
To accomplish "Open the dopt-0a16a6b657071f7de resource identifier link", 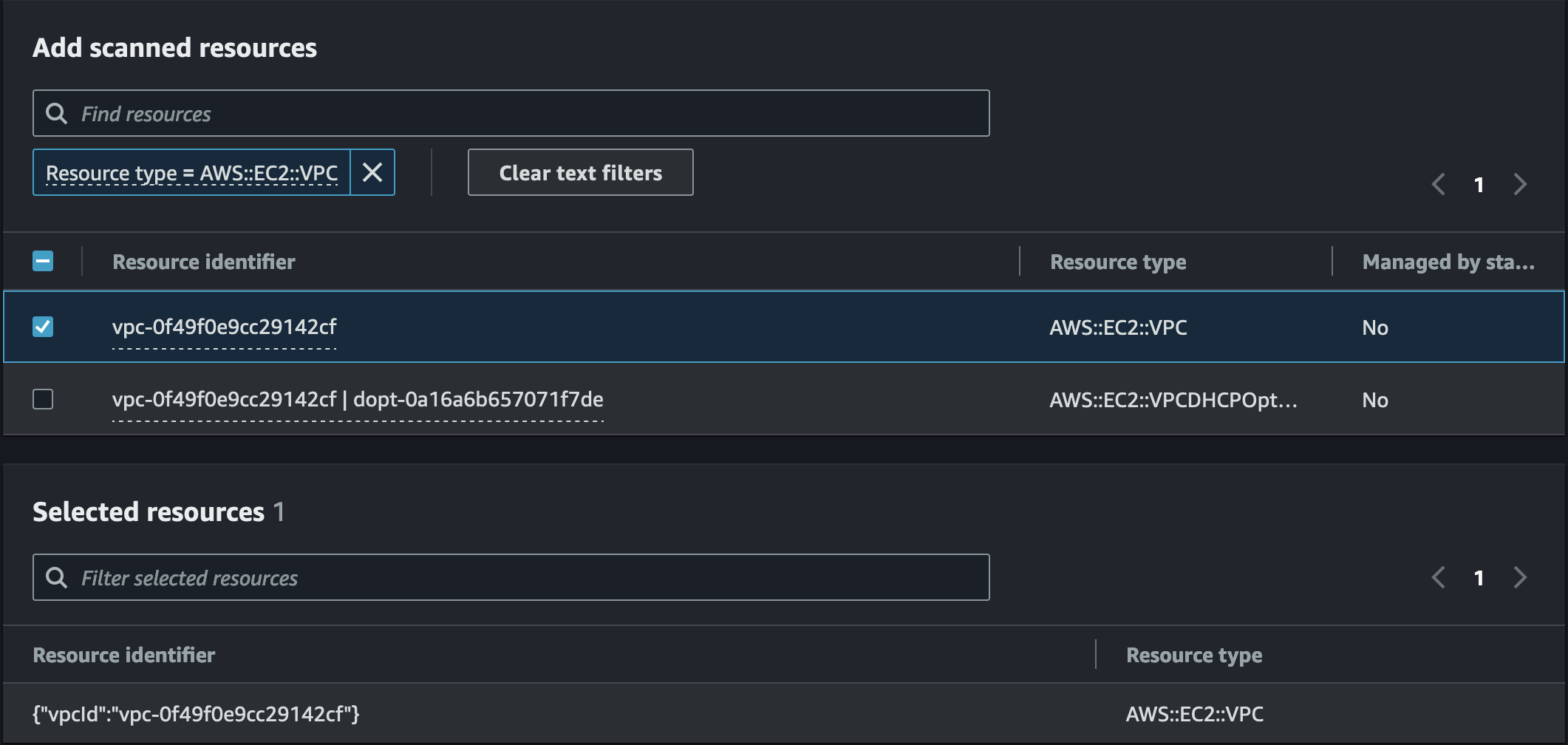I will (358, 399).
